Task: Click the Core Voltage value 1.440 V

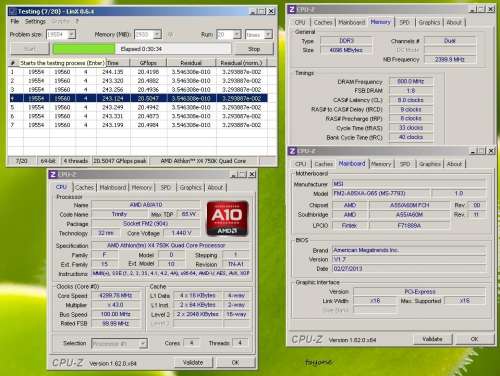Action: 181,233
